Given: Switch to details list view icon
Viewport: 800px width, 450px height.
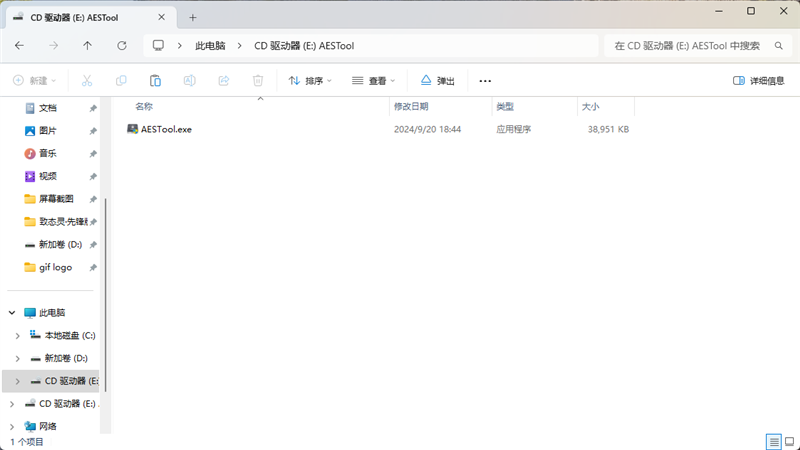Looking at the screenshot, I should [x=773, y=441].
